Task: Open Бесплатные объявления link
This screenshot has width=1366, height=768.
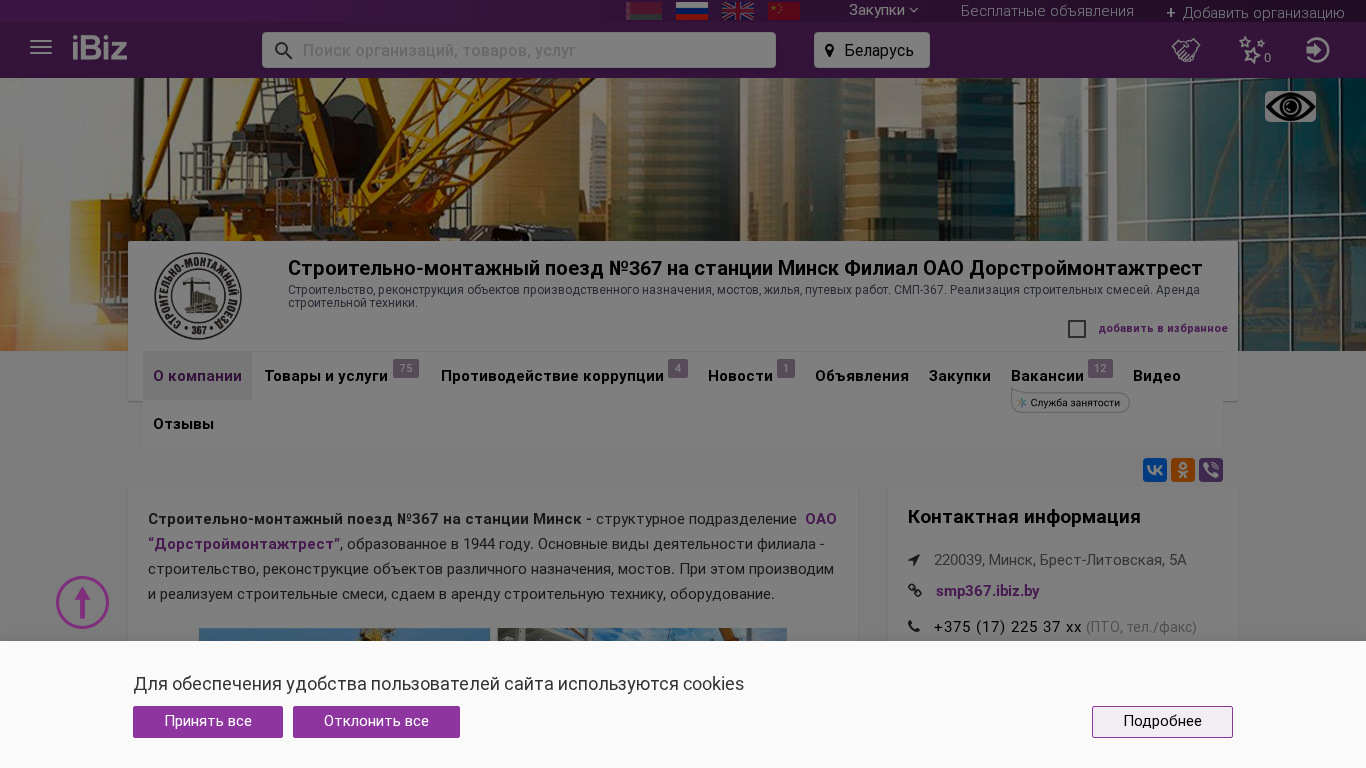Action: (1047, 11)
